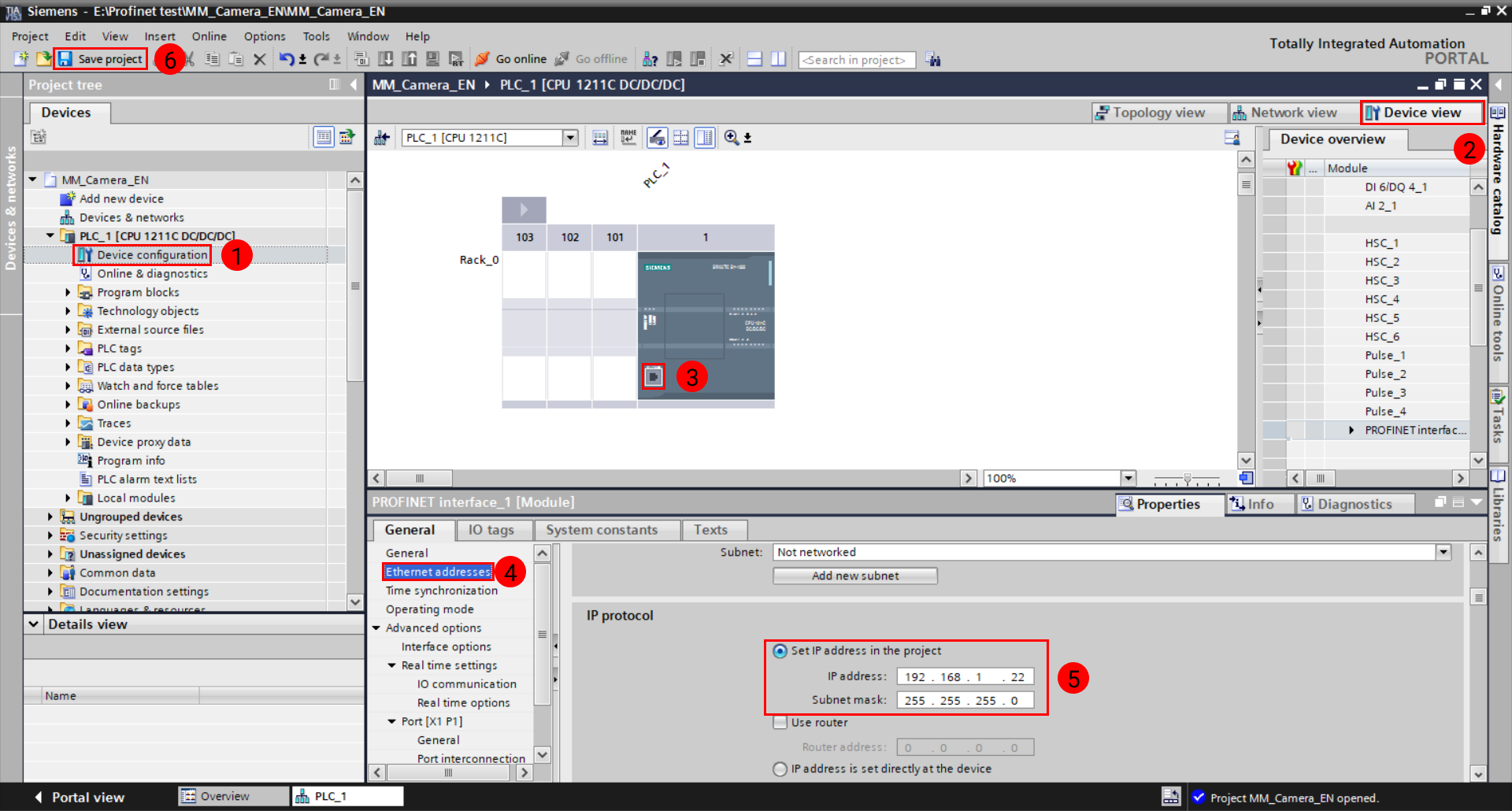1512x811 pixels.
Task: Click the Undo arrow in toolbar
Action: 287,59
